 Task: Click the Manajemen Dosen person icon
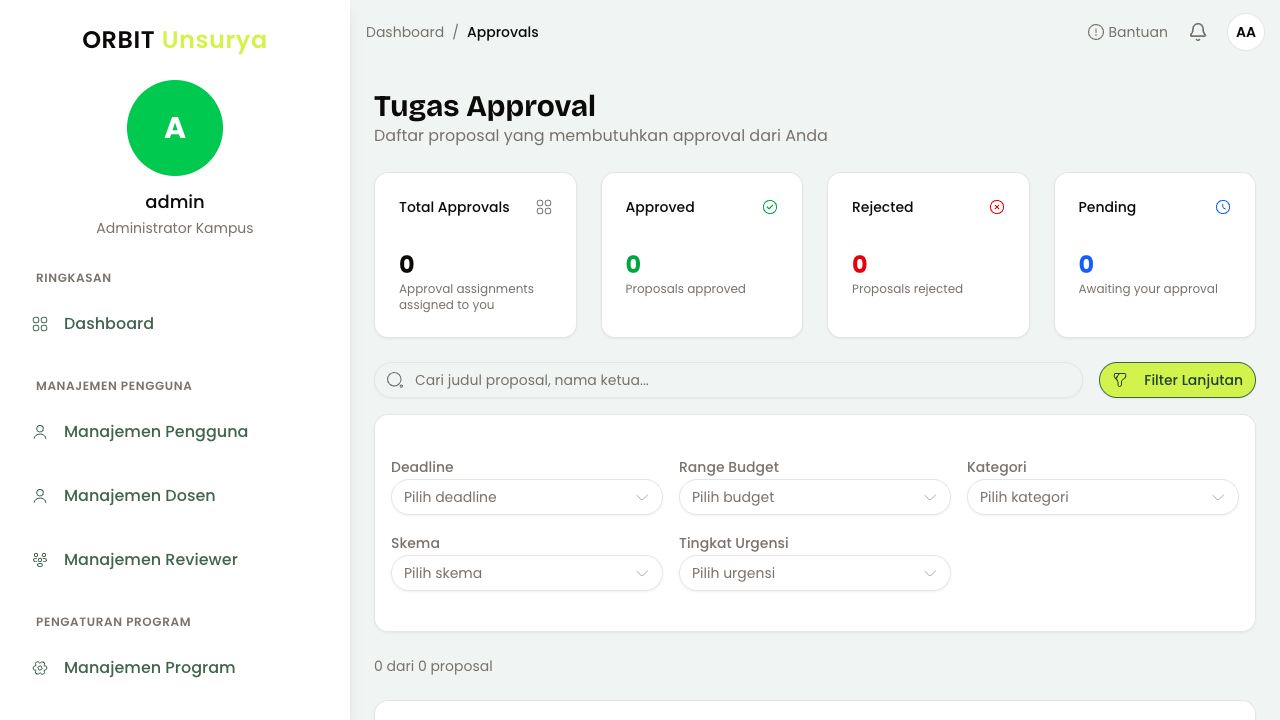[40, 496]
